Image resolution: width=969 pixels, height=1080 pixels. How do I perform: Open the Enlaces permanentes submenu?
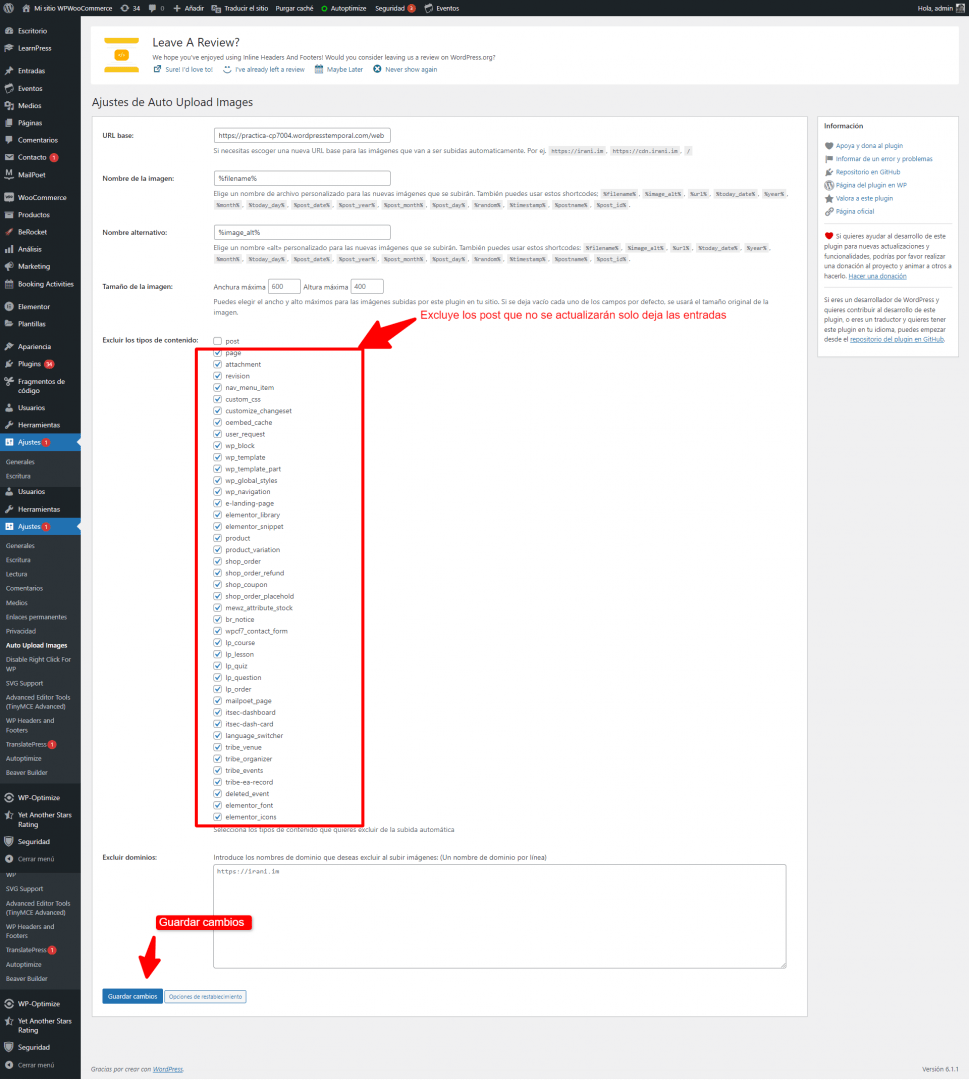point(37,617)
